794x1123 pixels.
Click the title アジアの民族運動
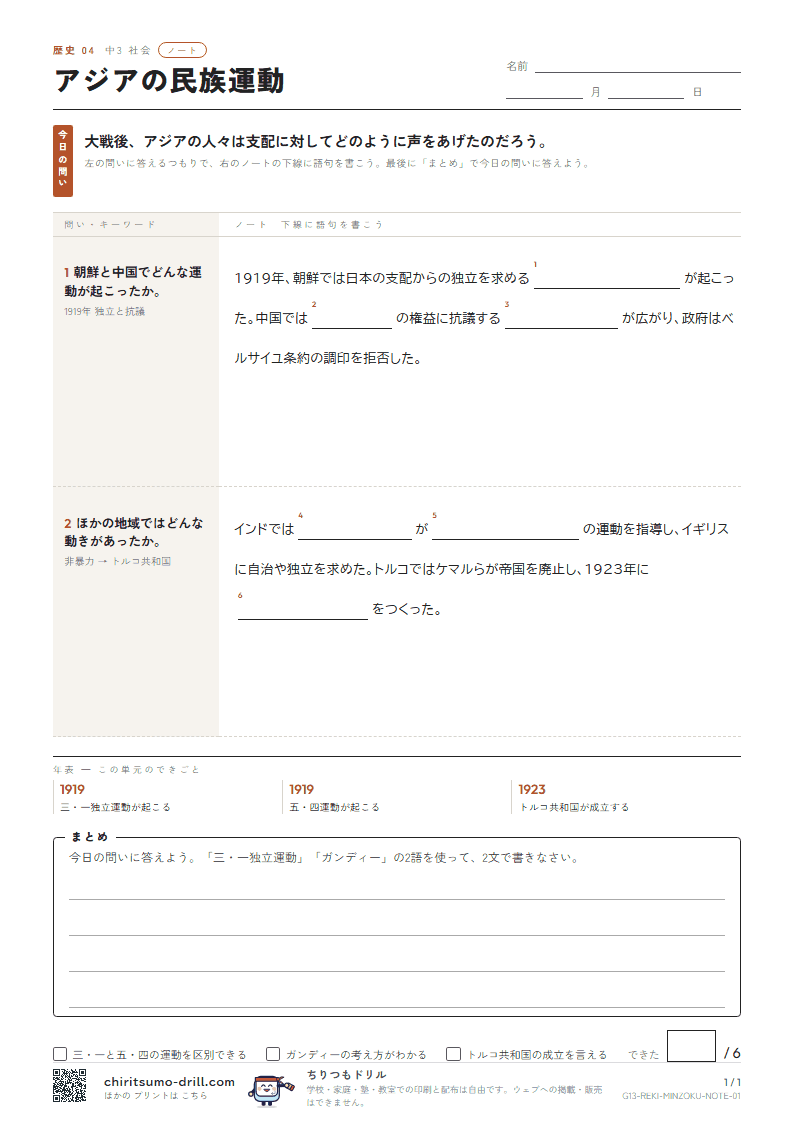[x=170, y=80]
